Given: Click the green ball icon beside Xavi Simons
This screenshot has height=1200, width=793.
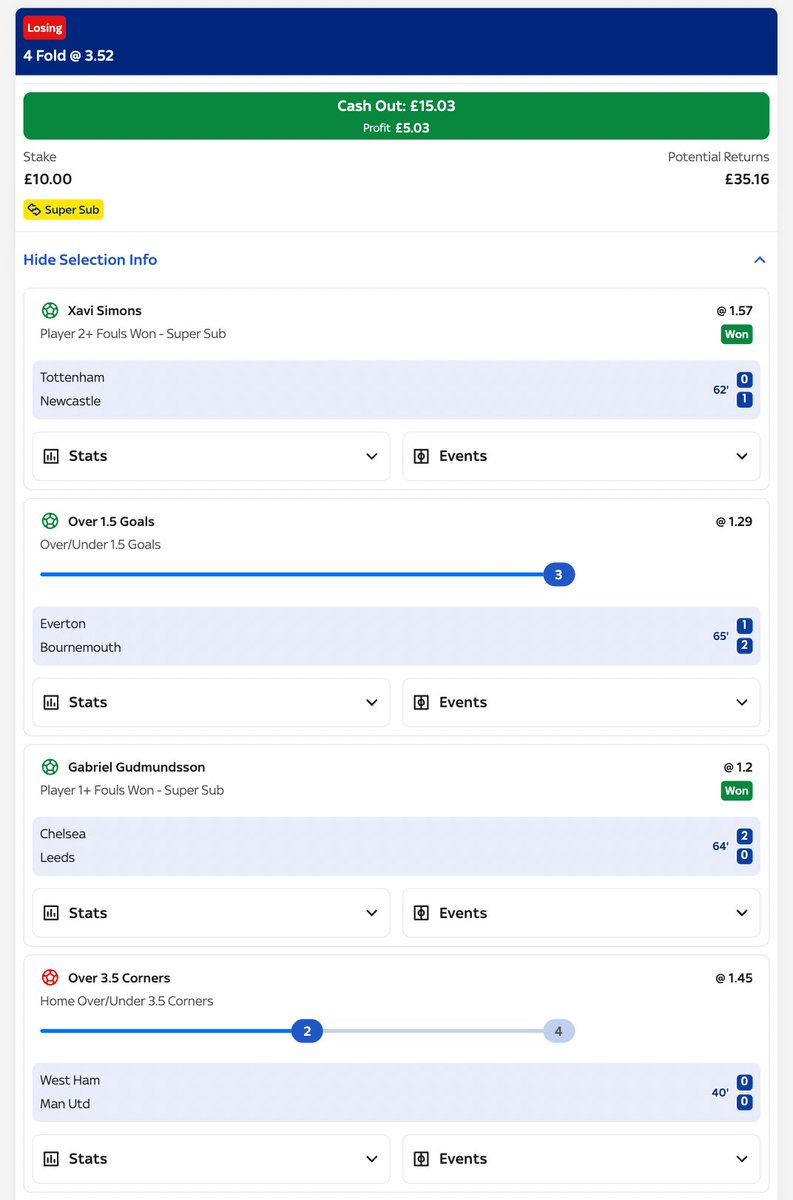Looking at the screenshot, I should pos(50,311).
